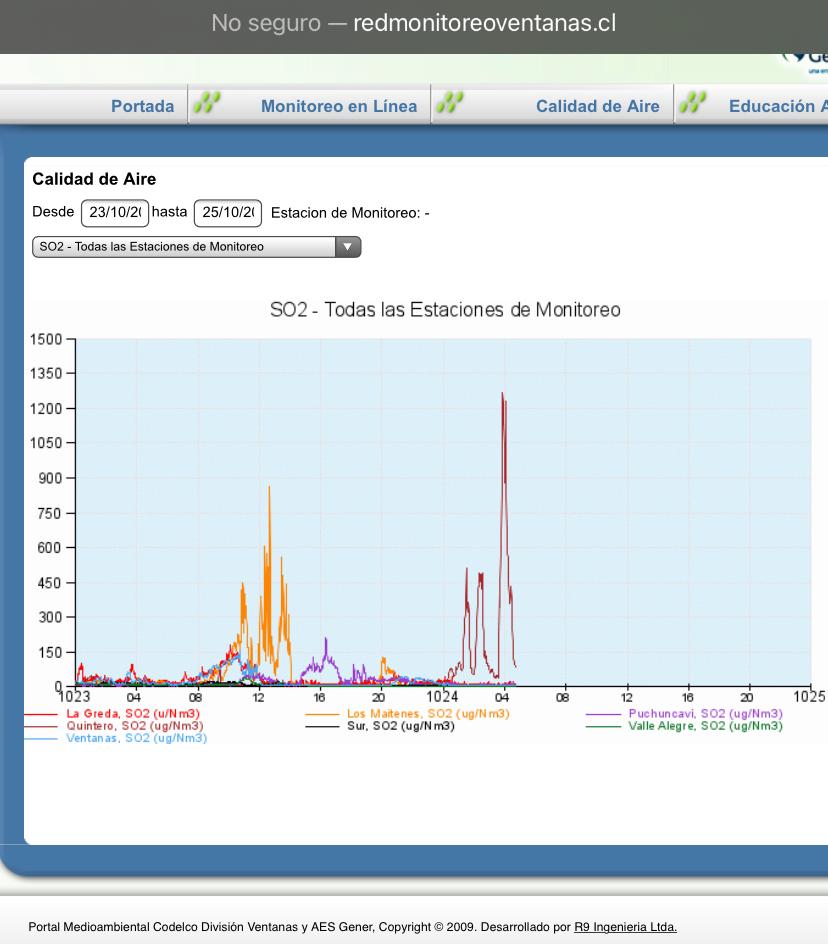Open the Monitoreo en Línea menu
The width and height of the screenshot is (828, 944).
(339, 106)
